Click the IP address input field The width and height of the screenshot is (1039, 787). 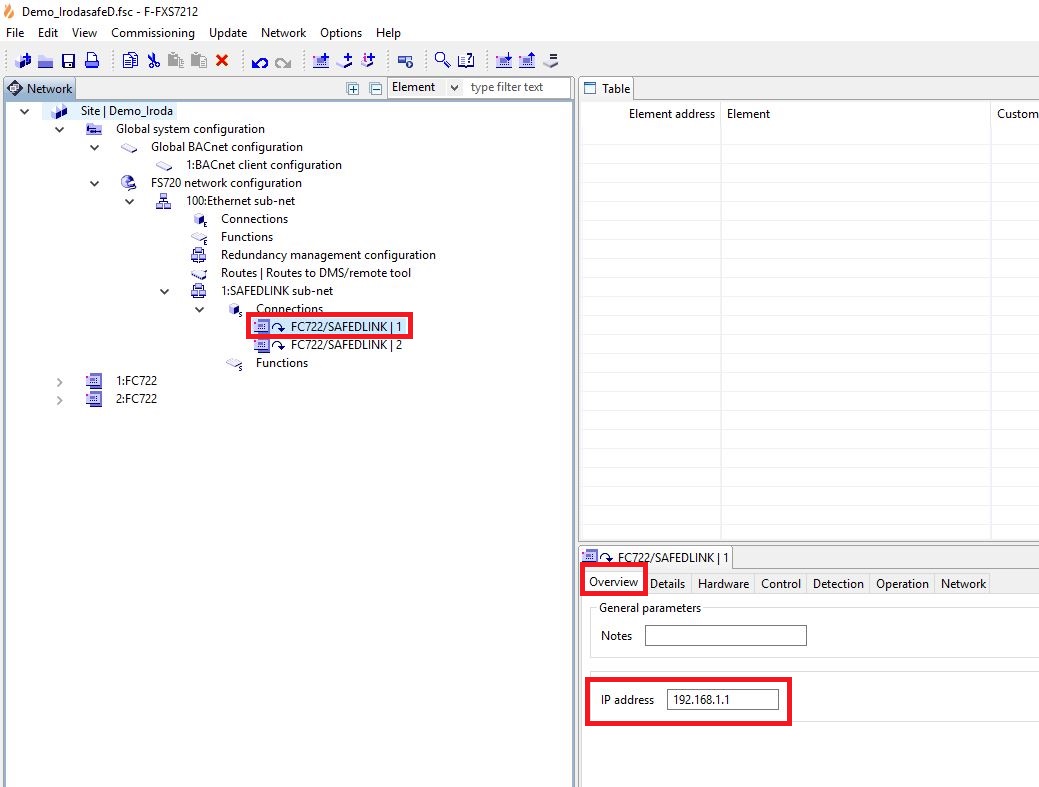point(722,700)
